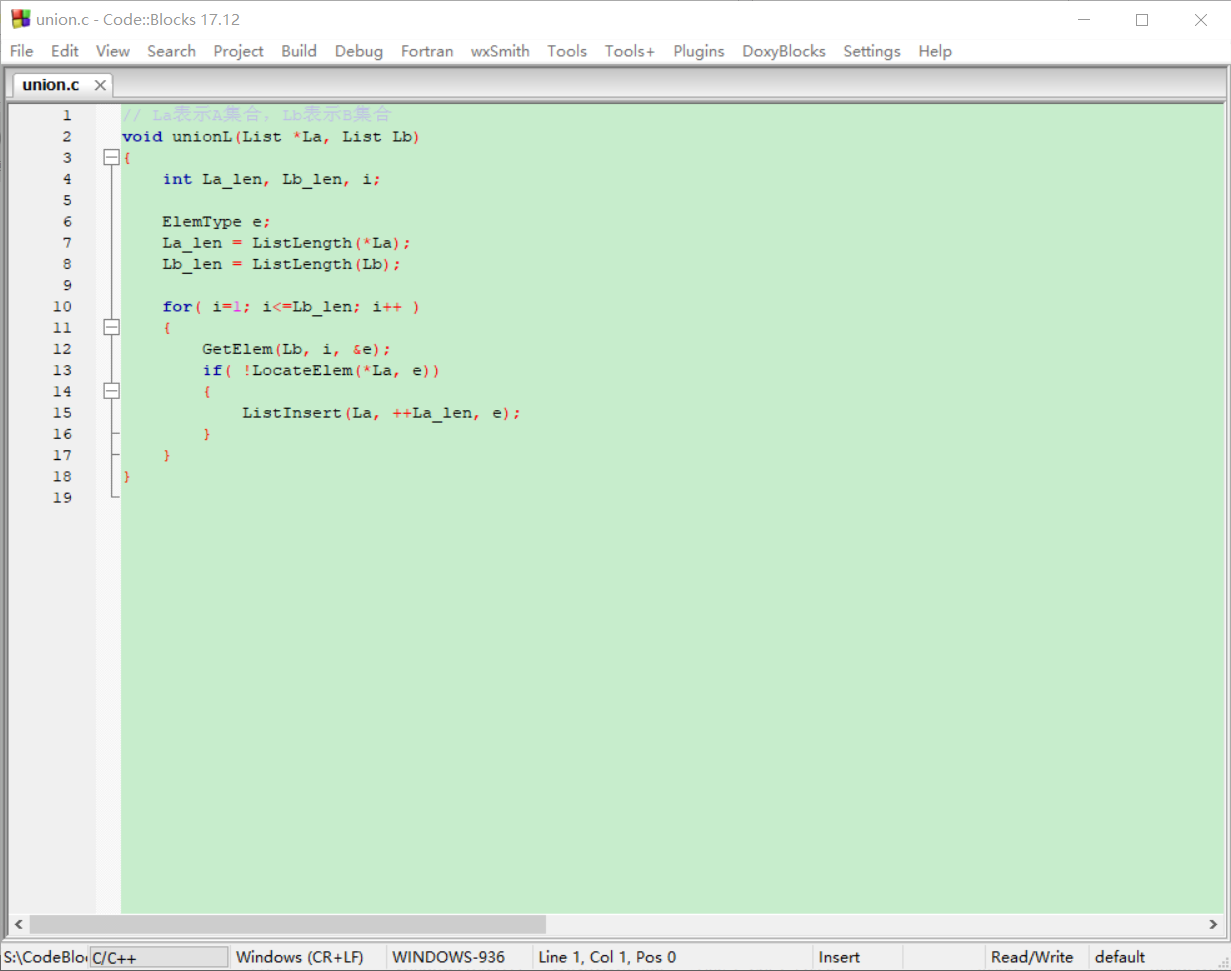
Task: Click line number 19 in the margin
Action: tap(62, 497)
